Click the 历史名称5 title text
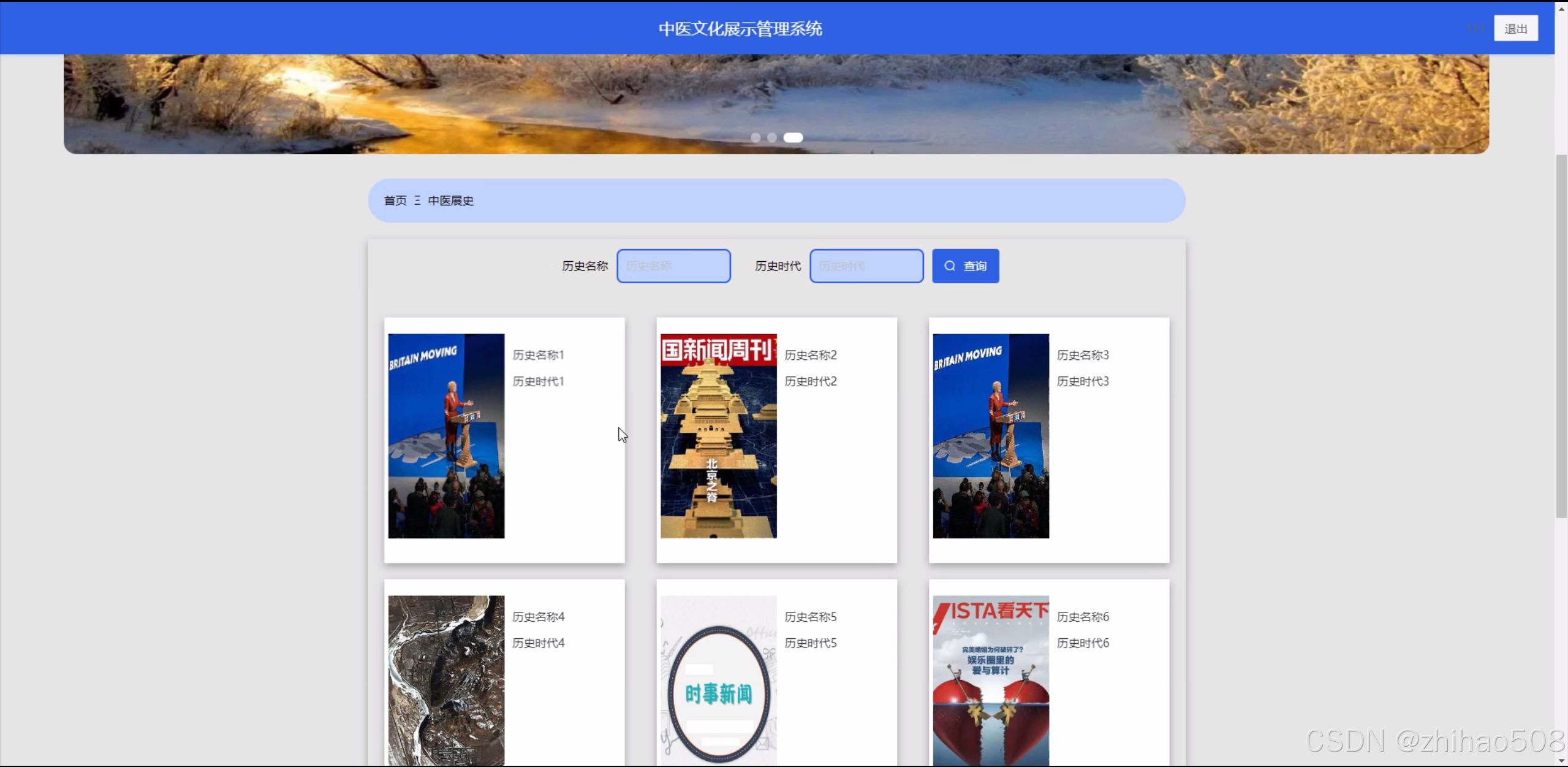1568x767 pixels. pos(810,617)
